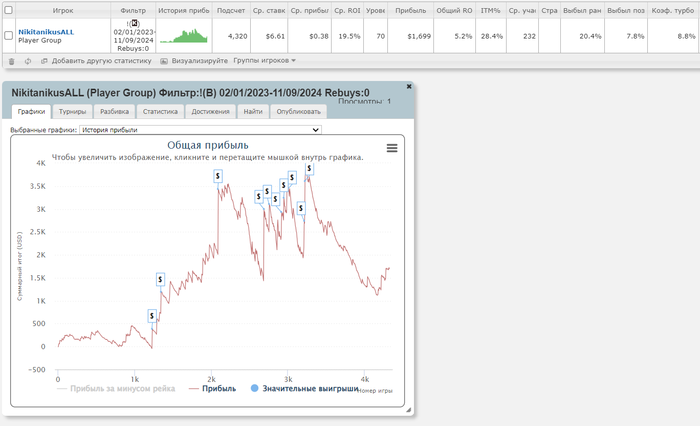This screenshot has height=426, width=700.
Task: Sort by the Игрок column header
Action: point(63,10)
